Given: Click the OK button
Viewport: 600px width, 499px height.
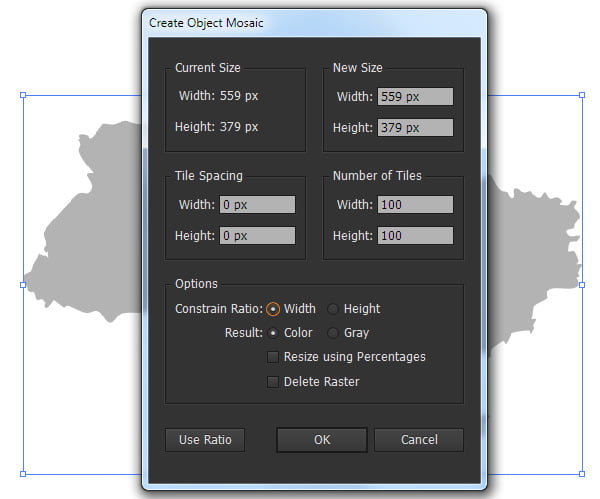Looking at the screenshot, I should (322, 440).
